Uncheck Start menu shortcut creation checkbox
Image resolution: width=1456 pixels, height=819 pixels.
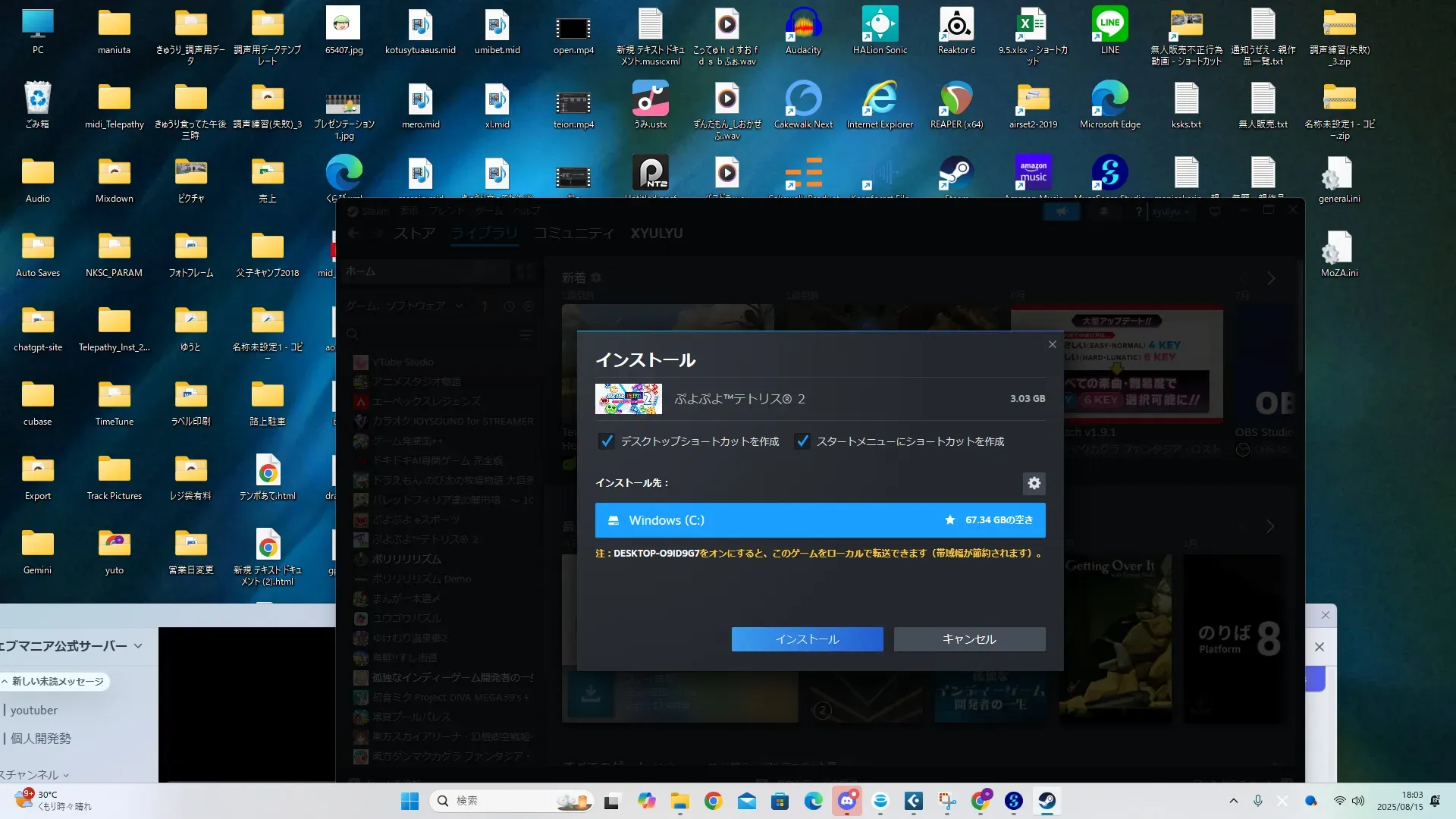pyautogui.click(x=802, y=441)
